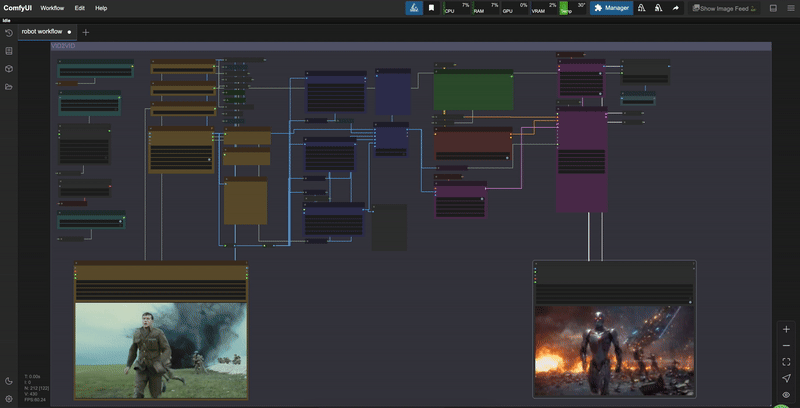This screenshot has width=800, height=408.
Task: Click the CPU usage monitor
Action: coord(456,8)
